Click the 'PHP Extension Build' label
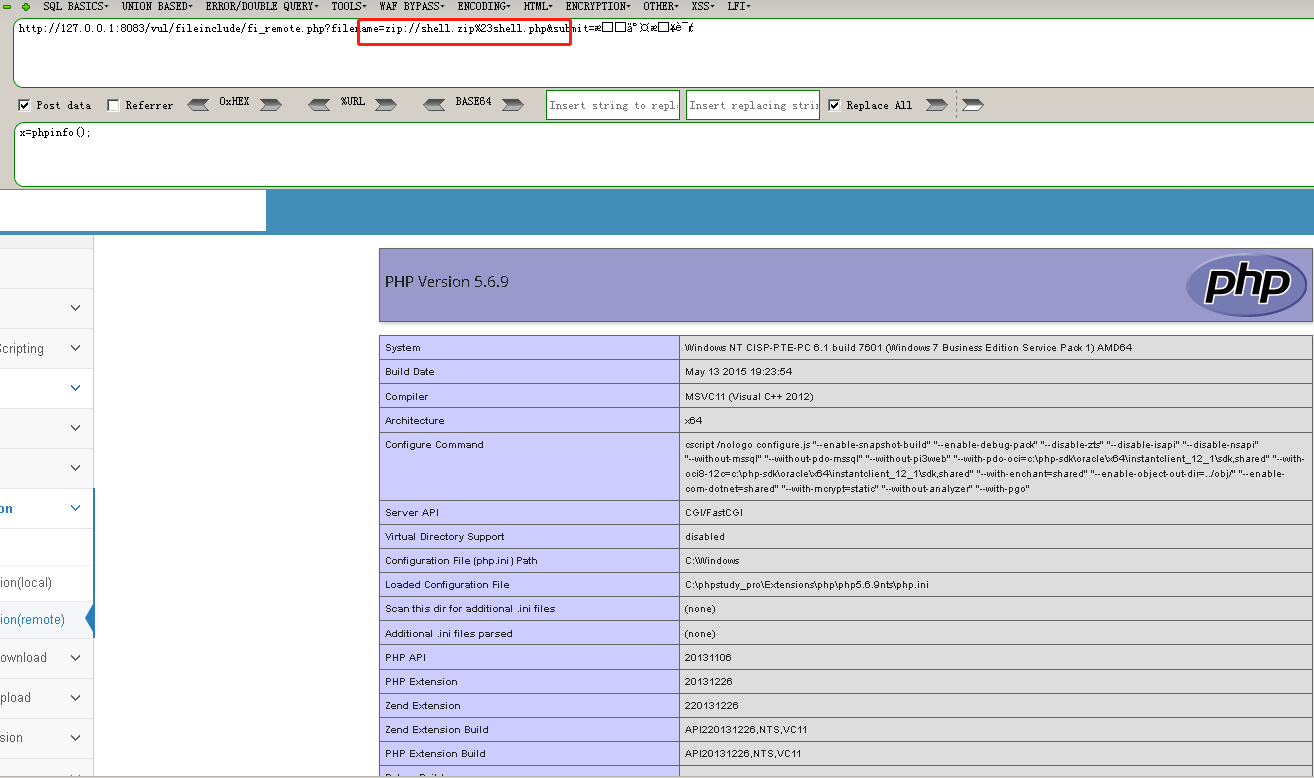 (435, 754)
